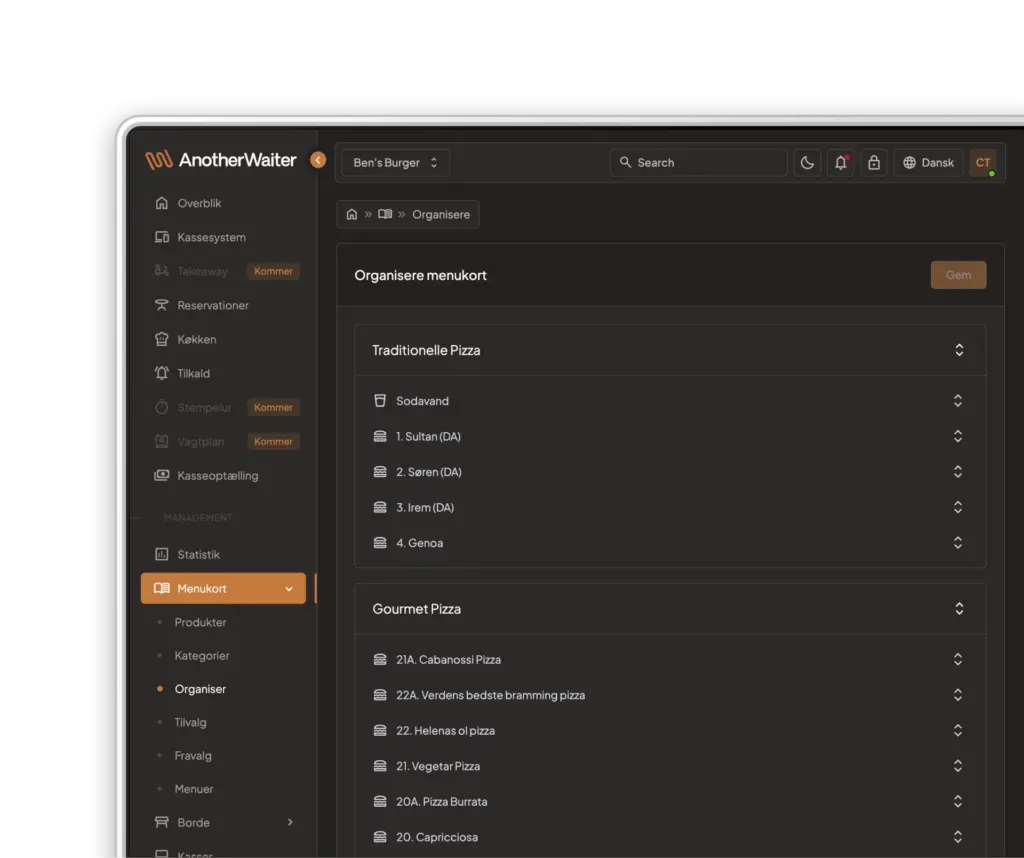Click the lock screen padlock icon
1024x858 pixels.
(x=874, y=163)
